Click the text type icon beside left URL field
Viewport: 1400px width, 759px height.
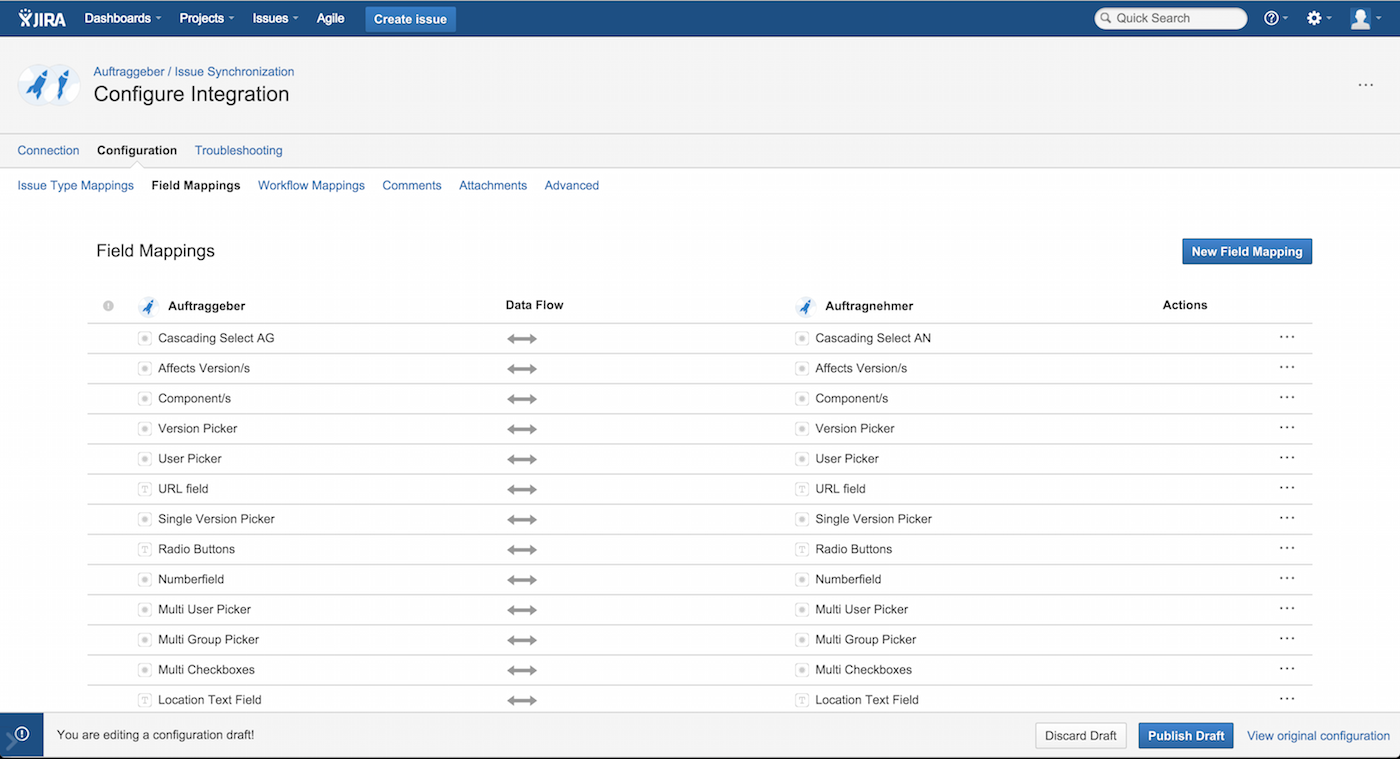(x=144, y=490)
